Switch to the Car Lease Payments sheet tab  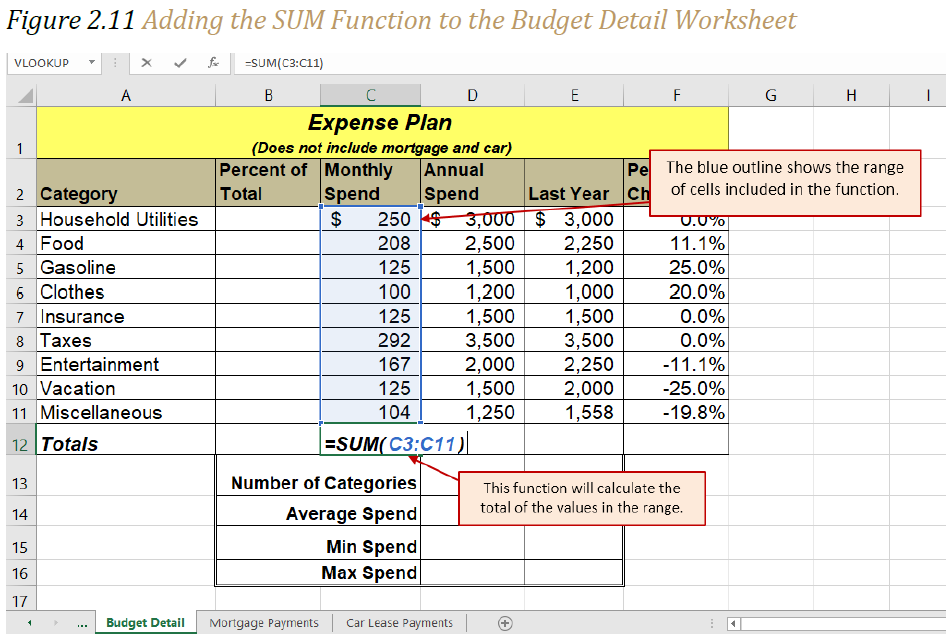click(399, 623)
